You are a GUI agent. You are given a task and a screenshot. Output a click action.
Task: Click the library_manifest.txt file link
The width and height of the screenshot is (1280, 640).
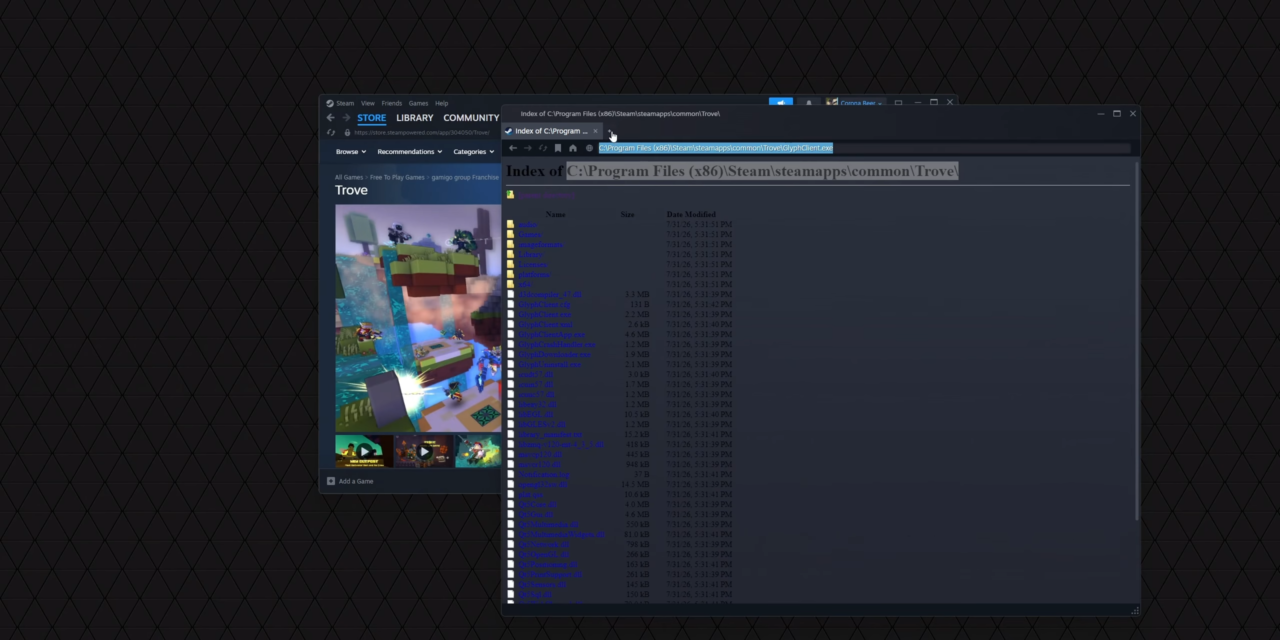point(550,434)
